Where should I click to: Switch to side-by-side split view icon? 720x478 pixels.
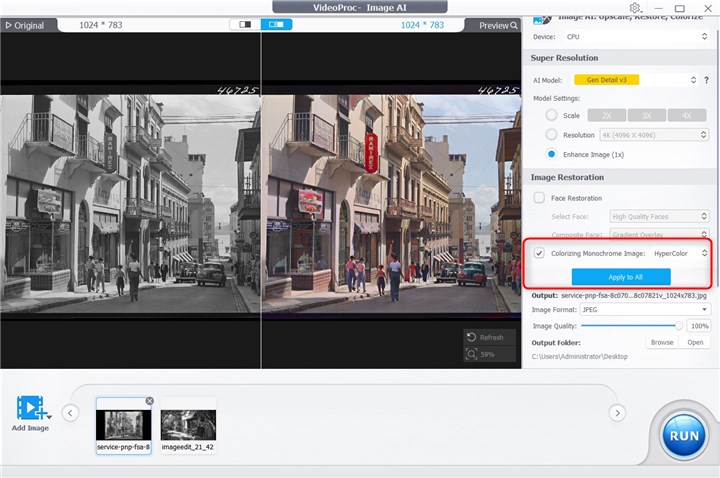276,24
